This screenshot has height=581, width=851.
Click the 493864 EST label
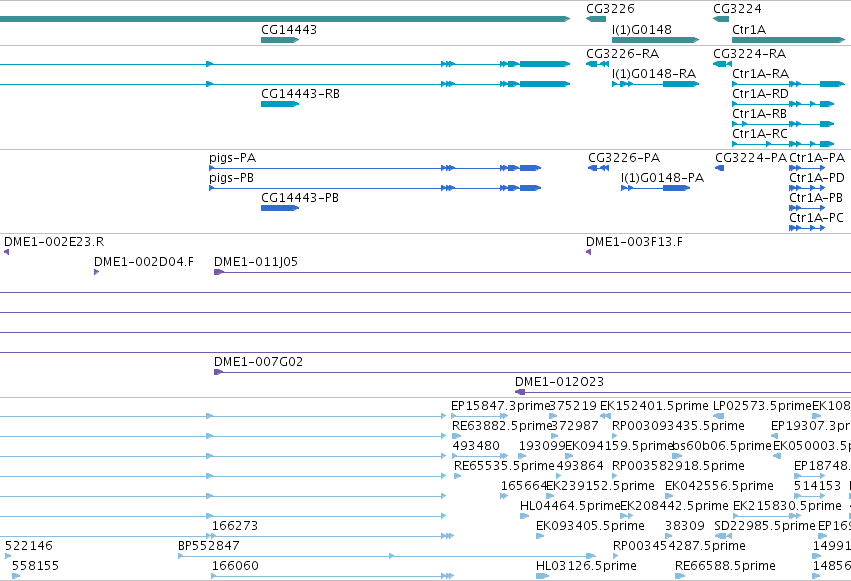(x=580, y=466)
